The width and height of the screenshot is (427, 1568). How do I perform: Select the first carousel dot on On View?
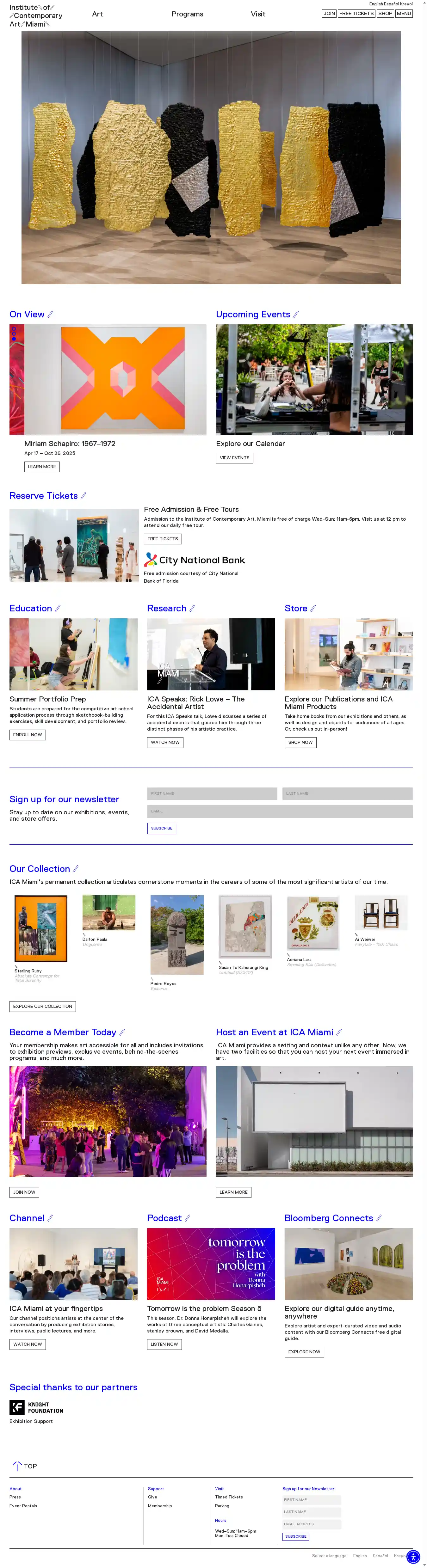click(x=13, y=329)
